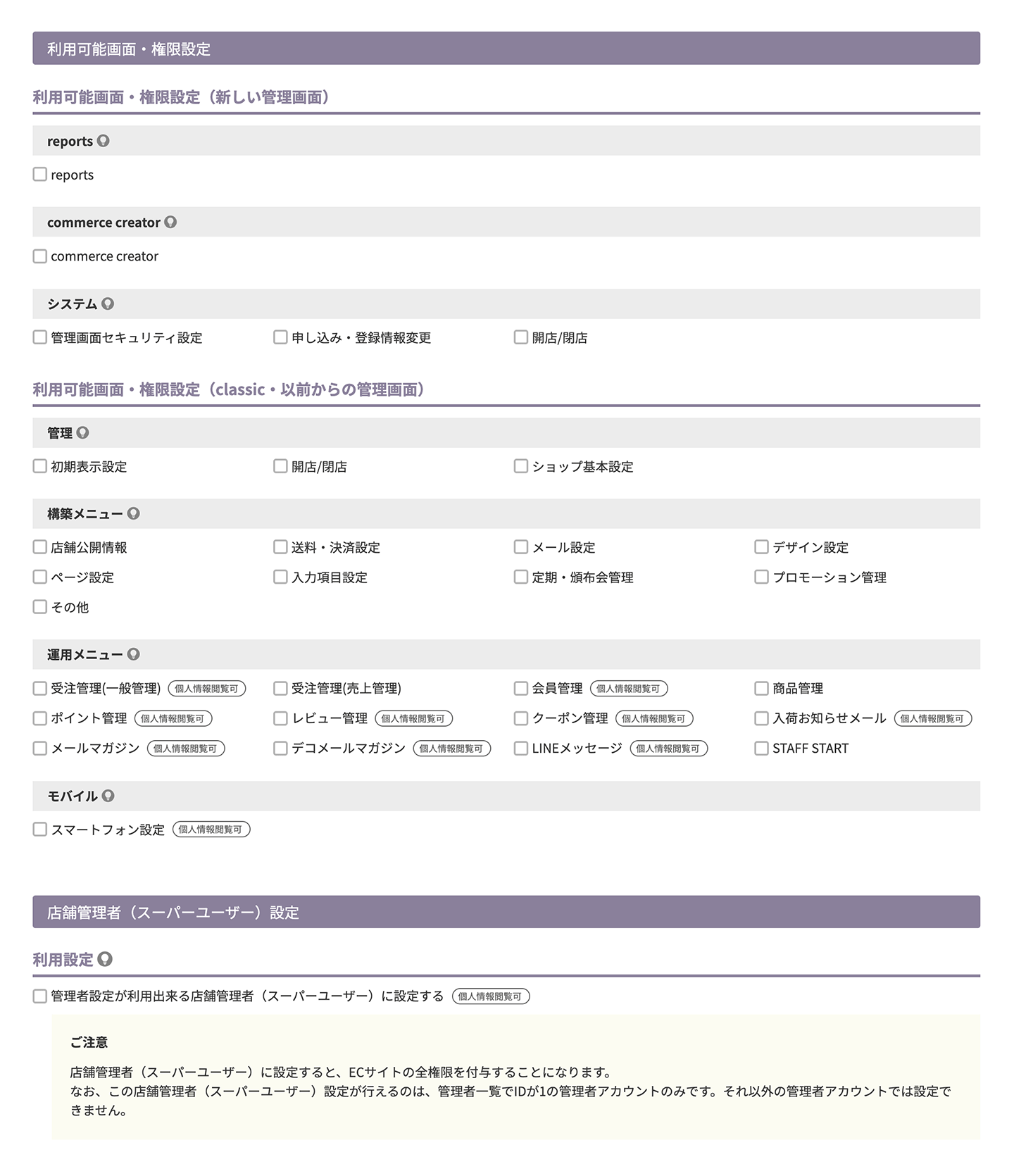Check メールマガジン
The width and height of the screenshot is (1014, 1176).
(40, 748)
